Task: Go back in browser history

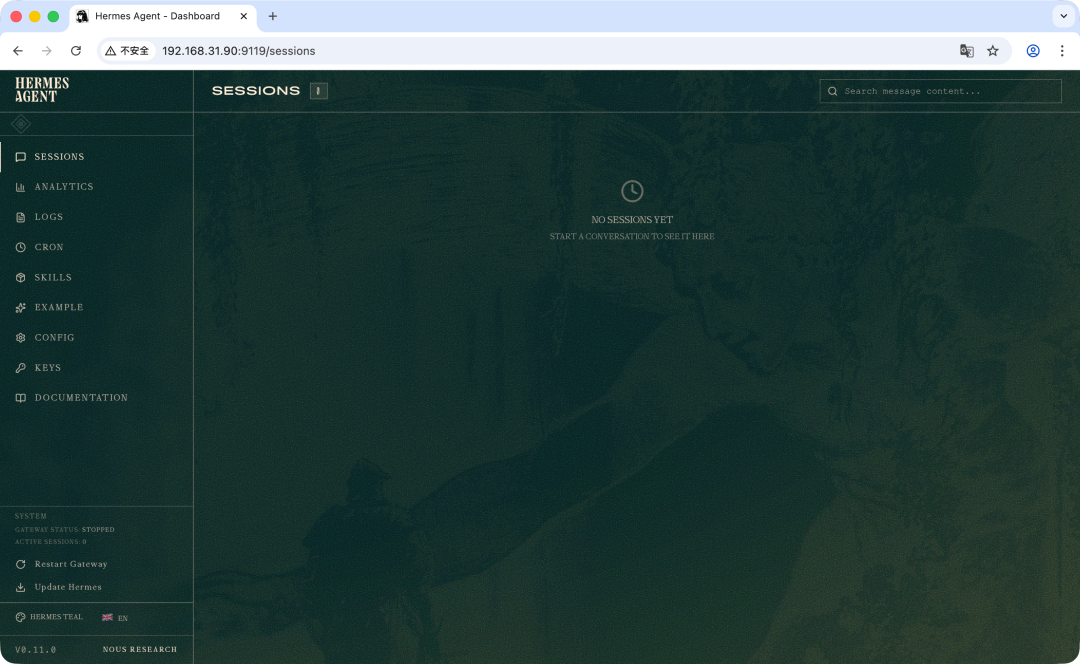Action: (x=18, y=51)
